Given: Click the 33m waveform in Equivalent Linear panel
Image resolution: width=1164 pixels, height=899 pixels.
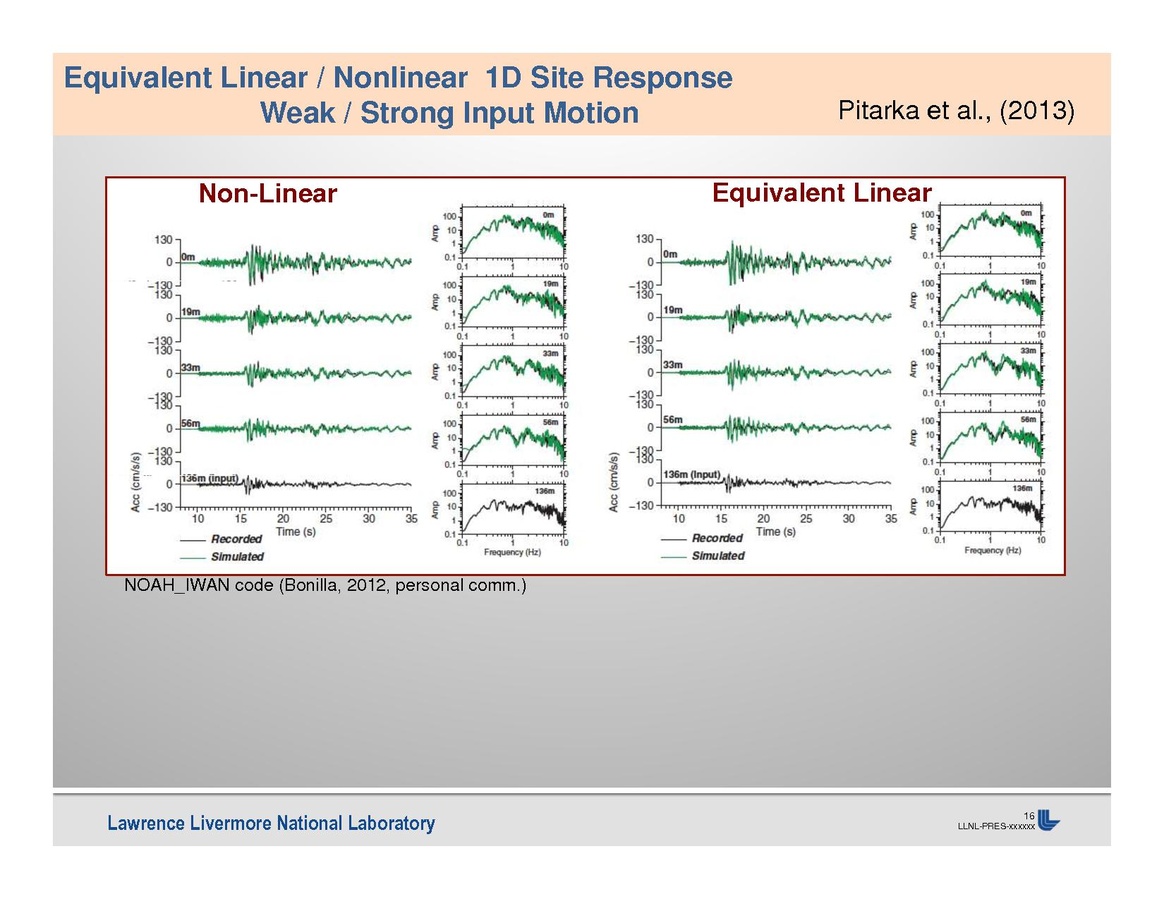Looking at the screenshot, I should pyautogui.click(x=780, y=372).
